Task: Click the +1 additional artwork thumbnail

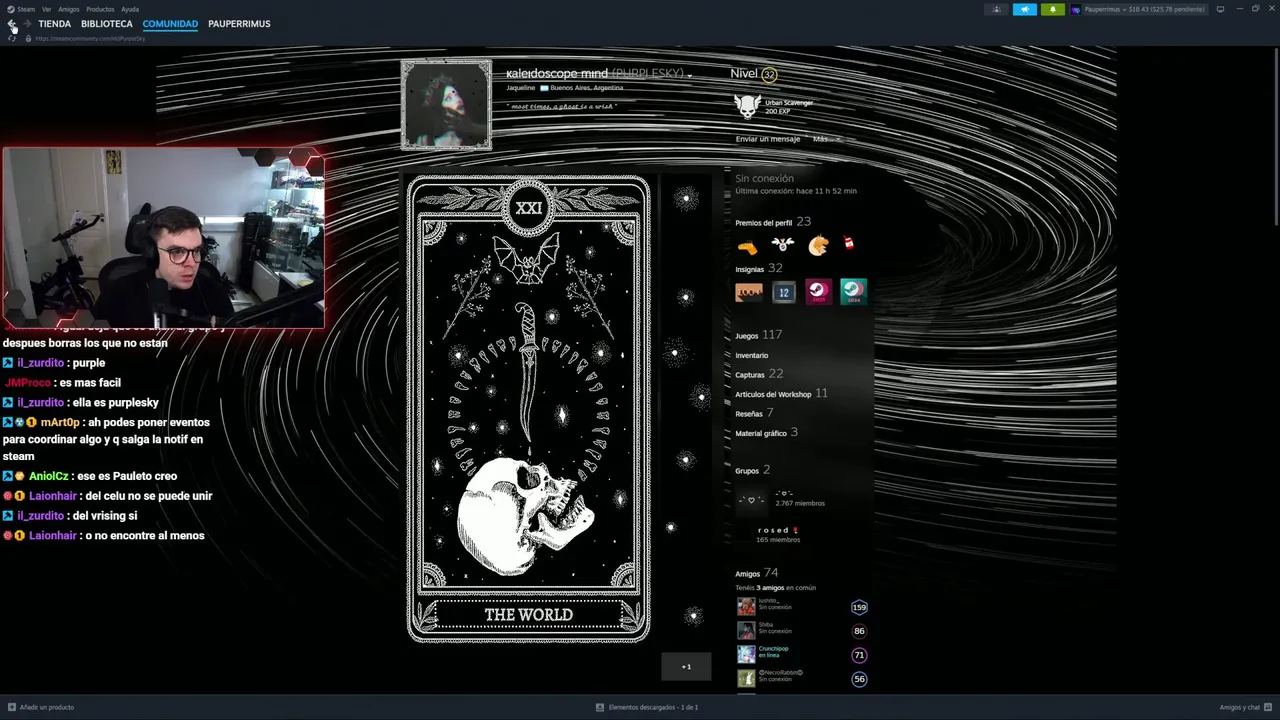Action: (686, 666)
